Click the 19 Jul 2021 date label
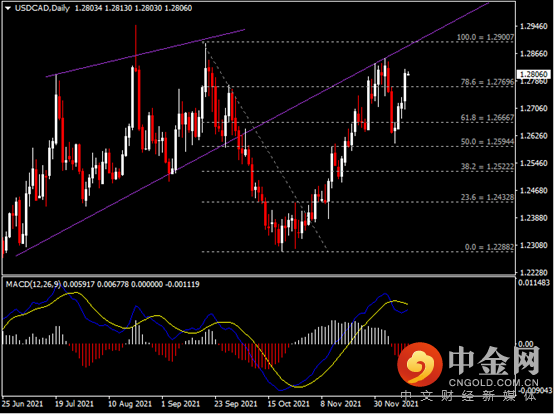Viewport: 554px width, 414px height. (75, 404)
